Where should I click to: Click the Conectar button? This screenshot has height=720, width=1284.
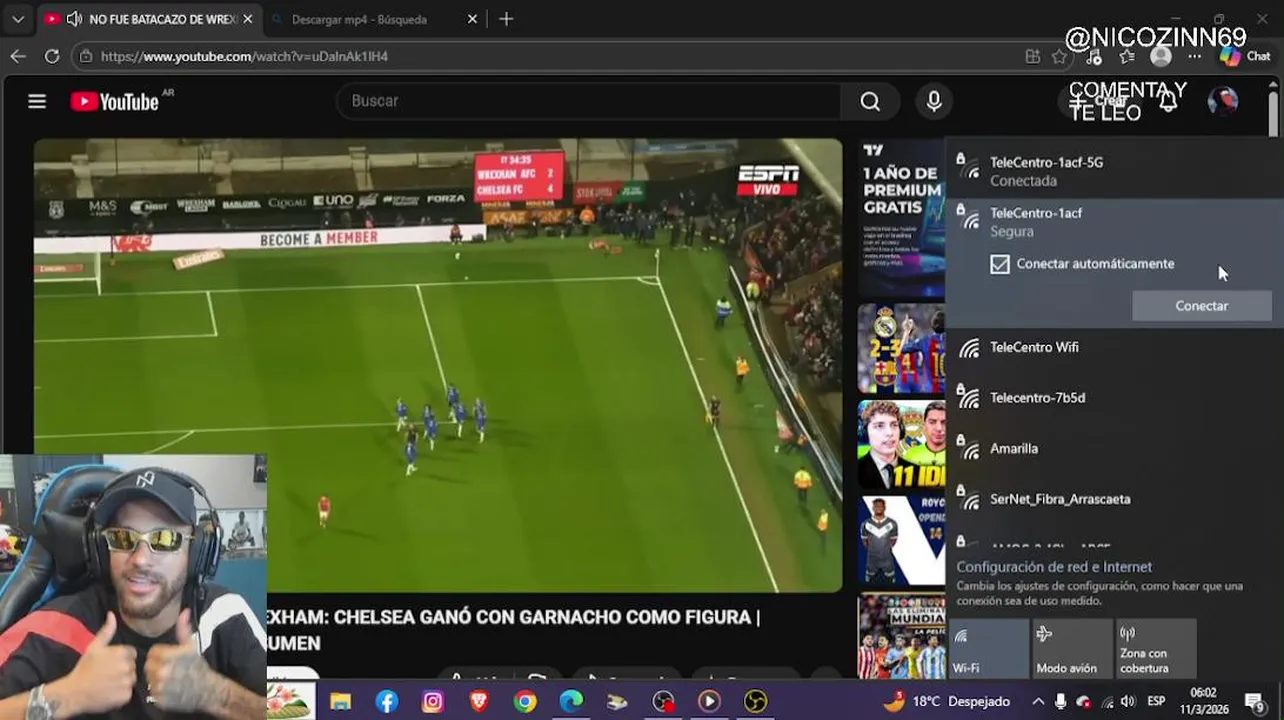(1202, 306)
